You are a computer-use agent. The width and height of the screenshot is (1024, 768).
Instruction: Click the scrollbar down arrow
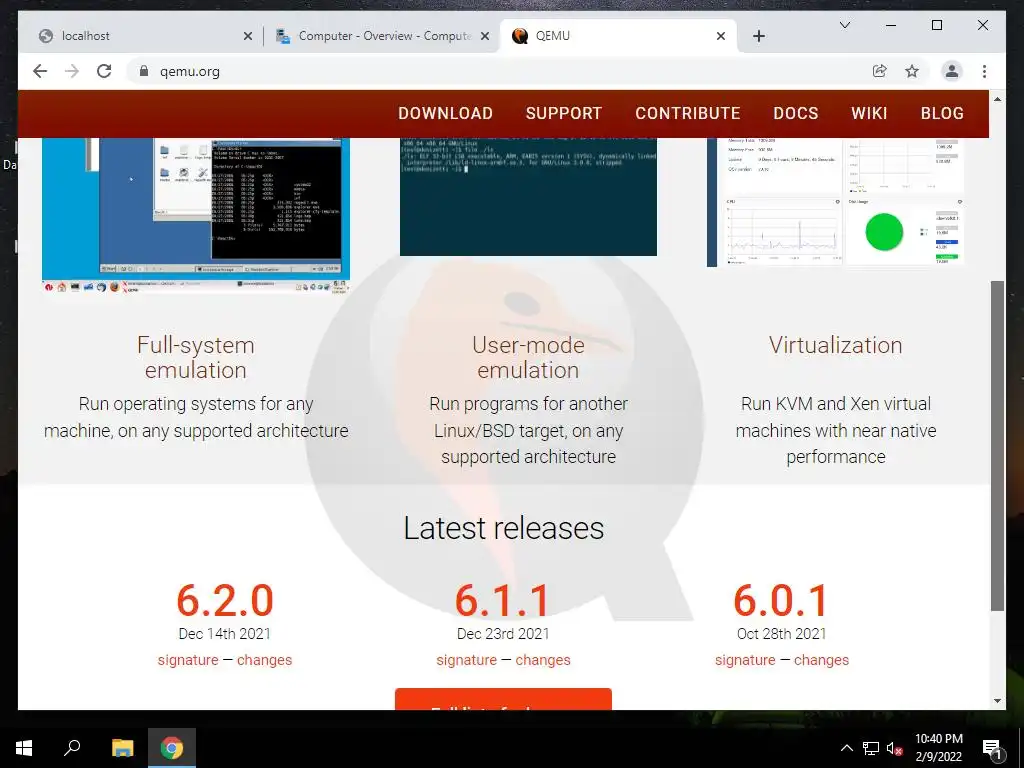click(x=997, y=701)
